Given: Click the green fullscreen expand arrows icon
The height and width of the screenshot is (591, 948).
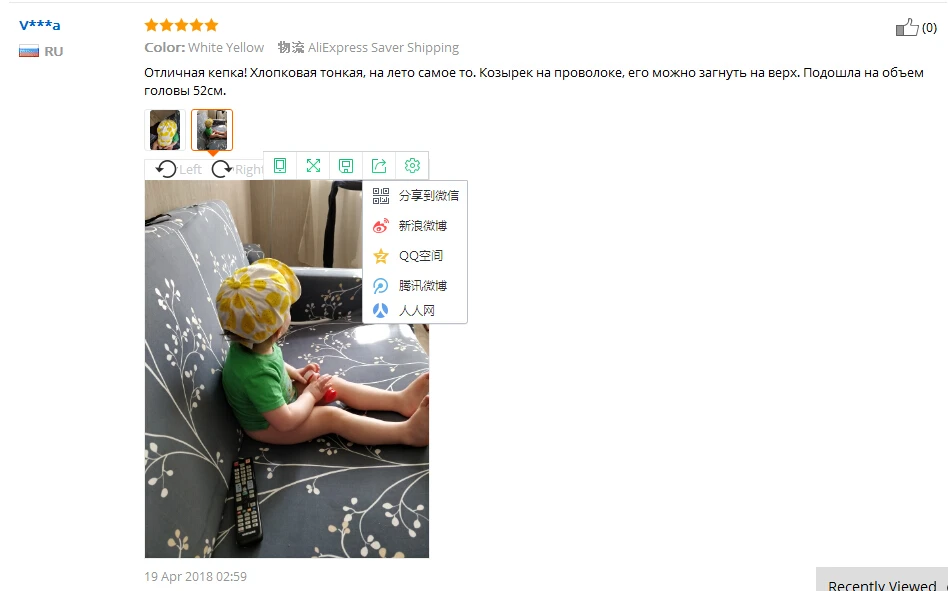Looking at the screenshot, I should 313,166.
